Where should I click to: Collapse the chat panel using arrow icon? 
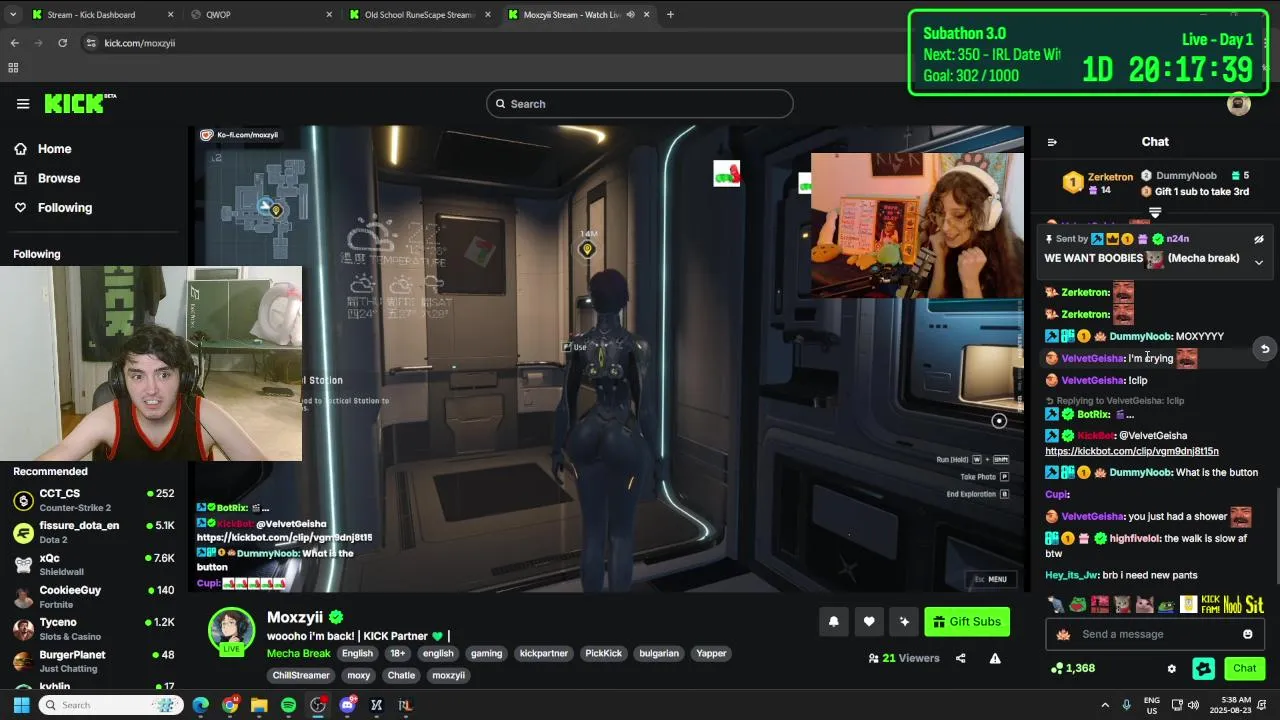[x=1052, y=142]
